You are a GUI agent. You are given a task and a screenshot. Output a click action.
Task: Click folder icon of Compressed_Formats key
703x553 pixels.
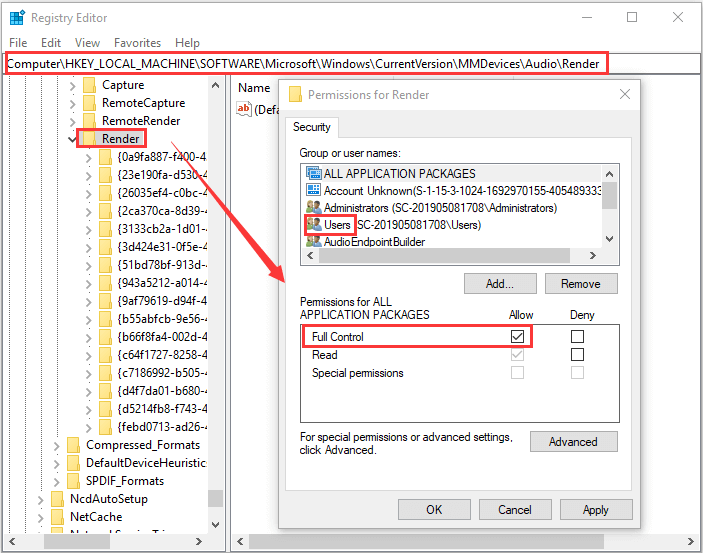(73, 445)
